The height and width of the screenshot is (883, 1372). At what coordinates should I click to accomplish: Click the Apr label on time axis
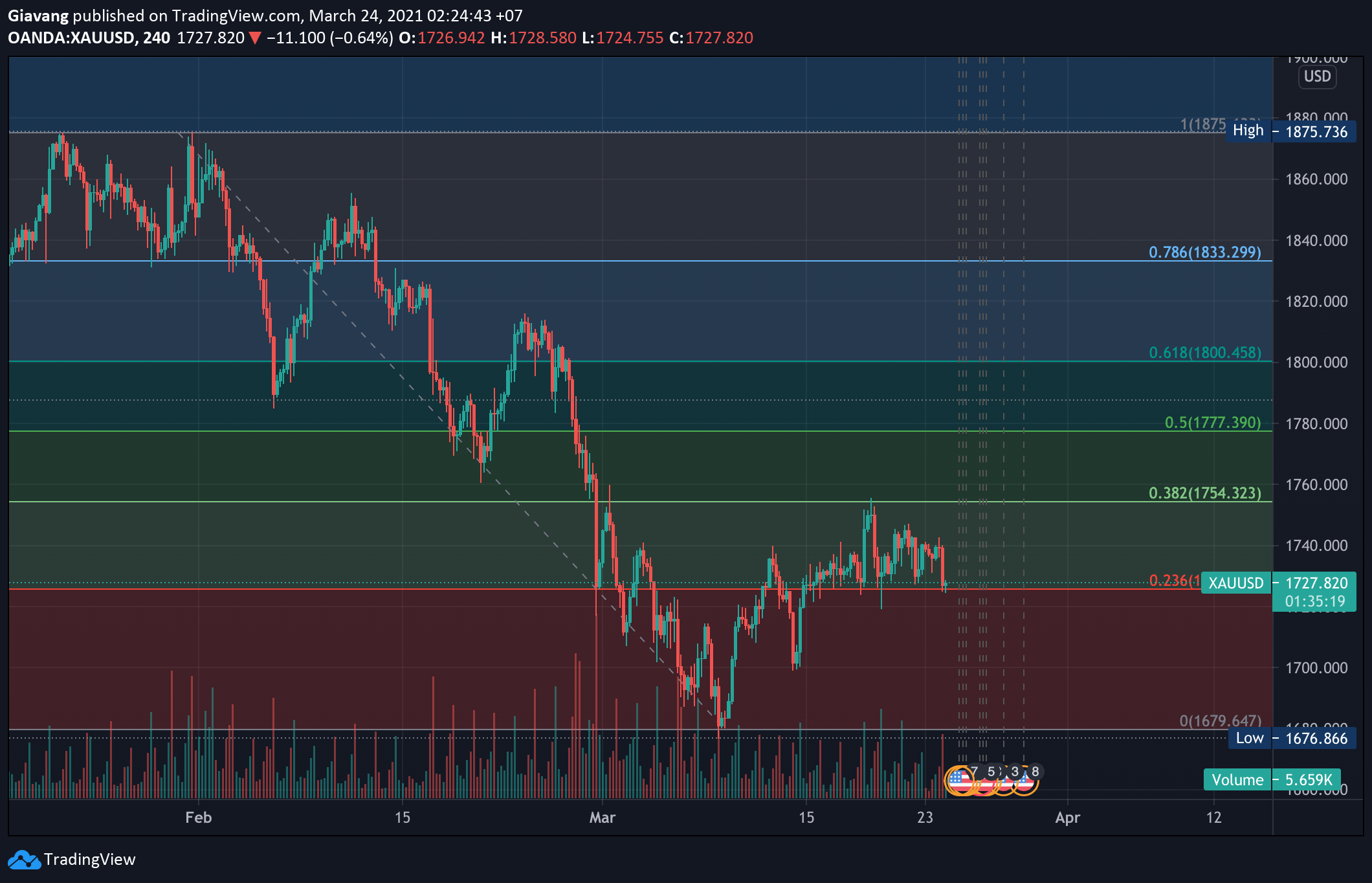coord(1068,818)
